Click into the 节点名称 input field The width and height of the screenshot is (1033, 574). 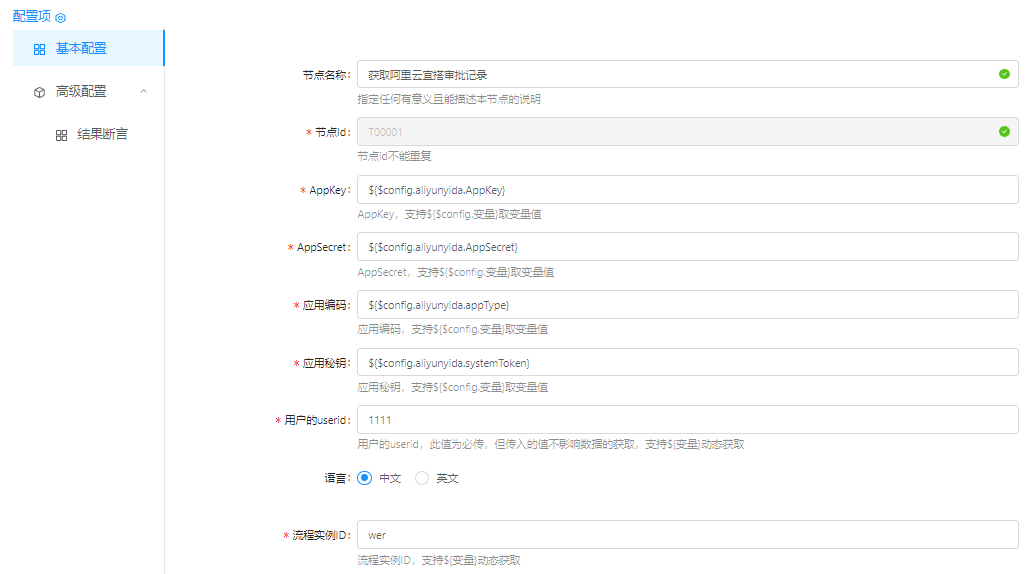pos(670,75)
